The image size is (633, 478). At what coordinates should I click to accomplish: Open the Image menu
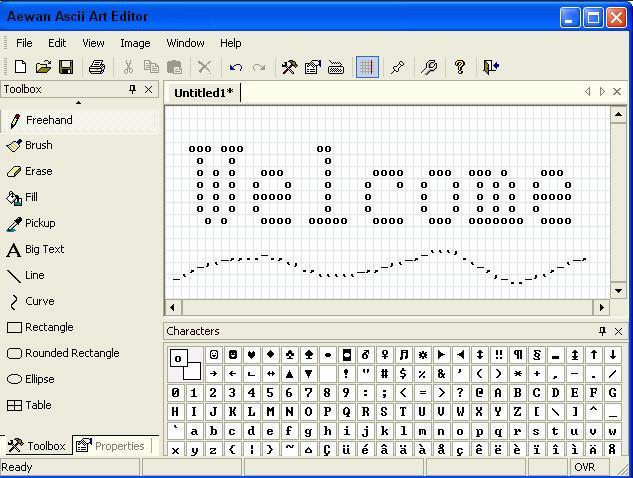135,43
